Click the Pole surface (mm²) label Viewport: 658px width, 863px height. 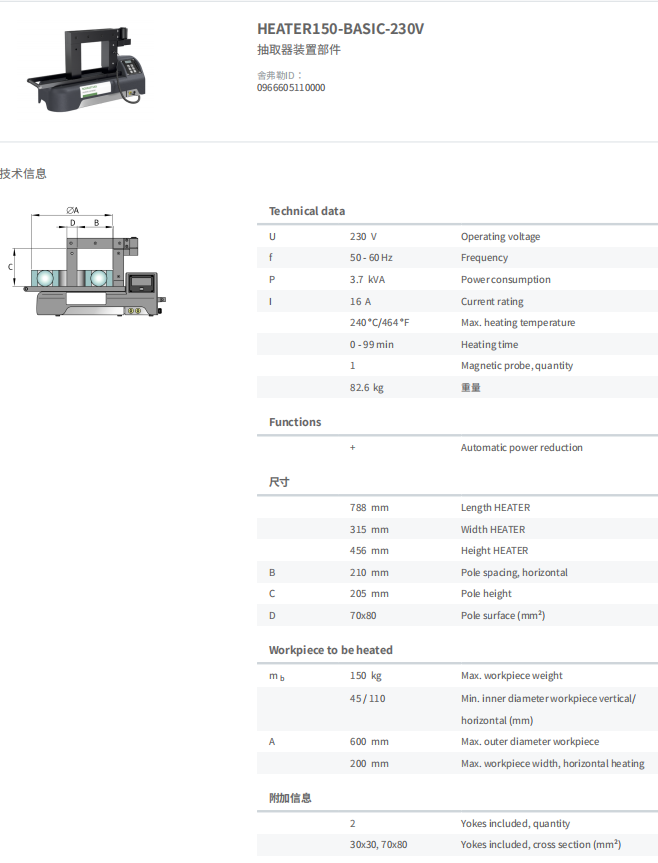click(503, 615)
